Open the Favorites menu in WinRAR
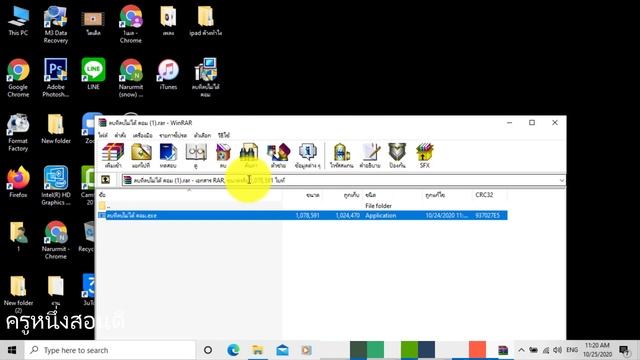The width and height of the screenshot is (640, 360). [x=173, y=135]
